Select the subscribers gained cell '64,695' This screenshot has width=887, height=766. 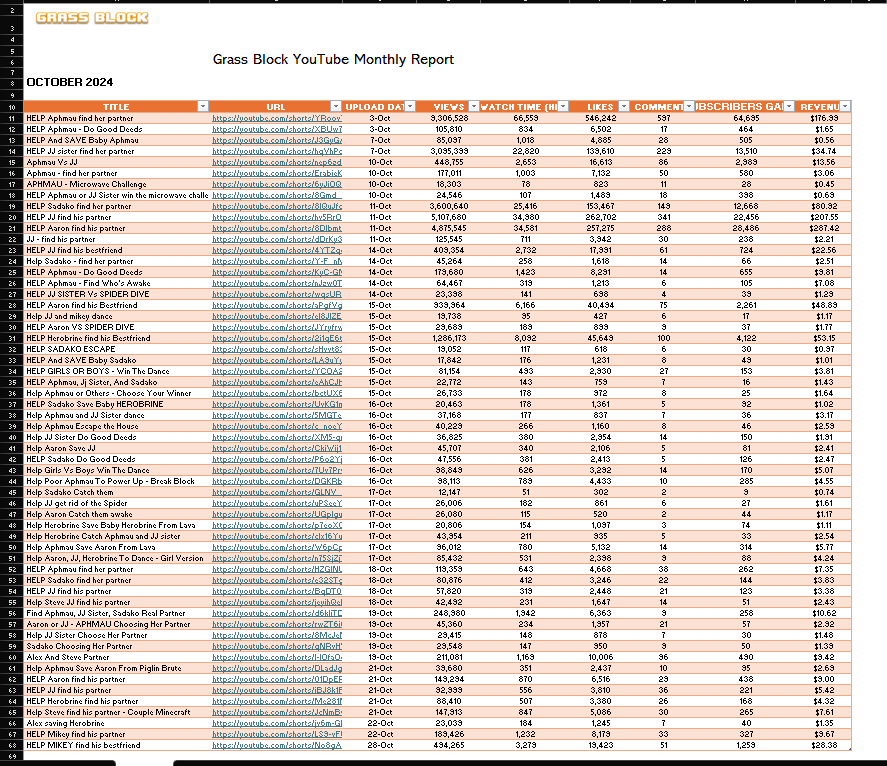[746, 118]
